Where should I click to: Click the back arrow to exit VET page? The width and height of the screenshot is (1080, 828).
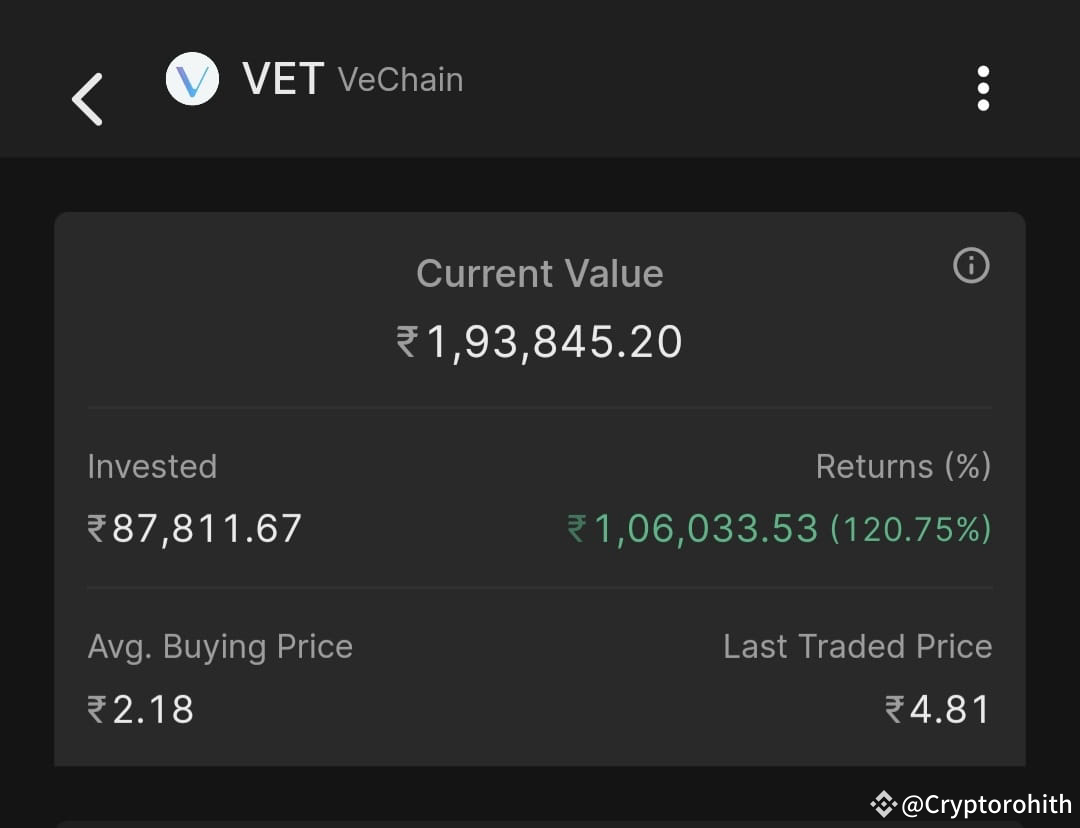88,99
